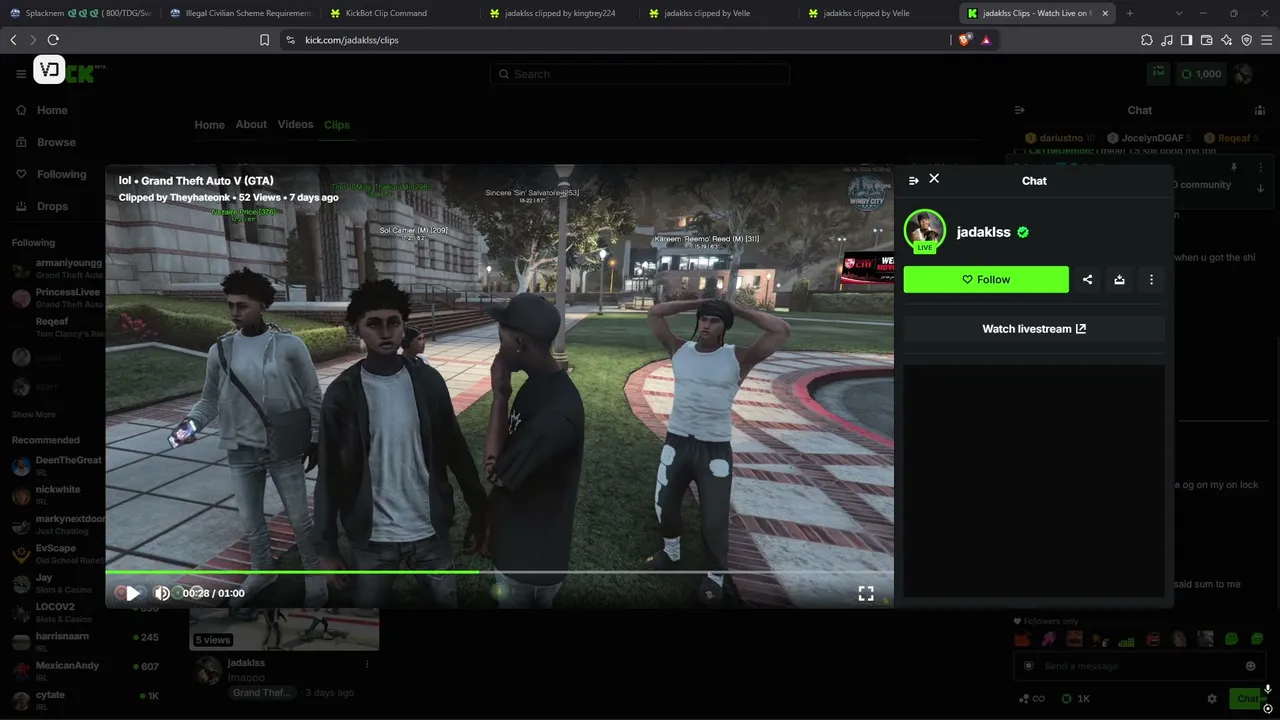Play the clip with the play button
This screenshot has height=720, width=1280.
coord(132,593)
